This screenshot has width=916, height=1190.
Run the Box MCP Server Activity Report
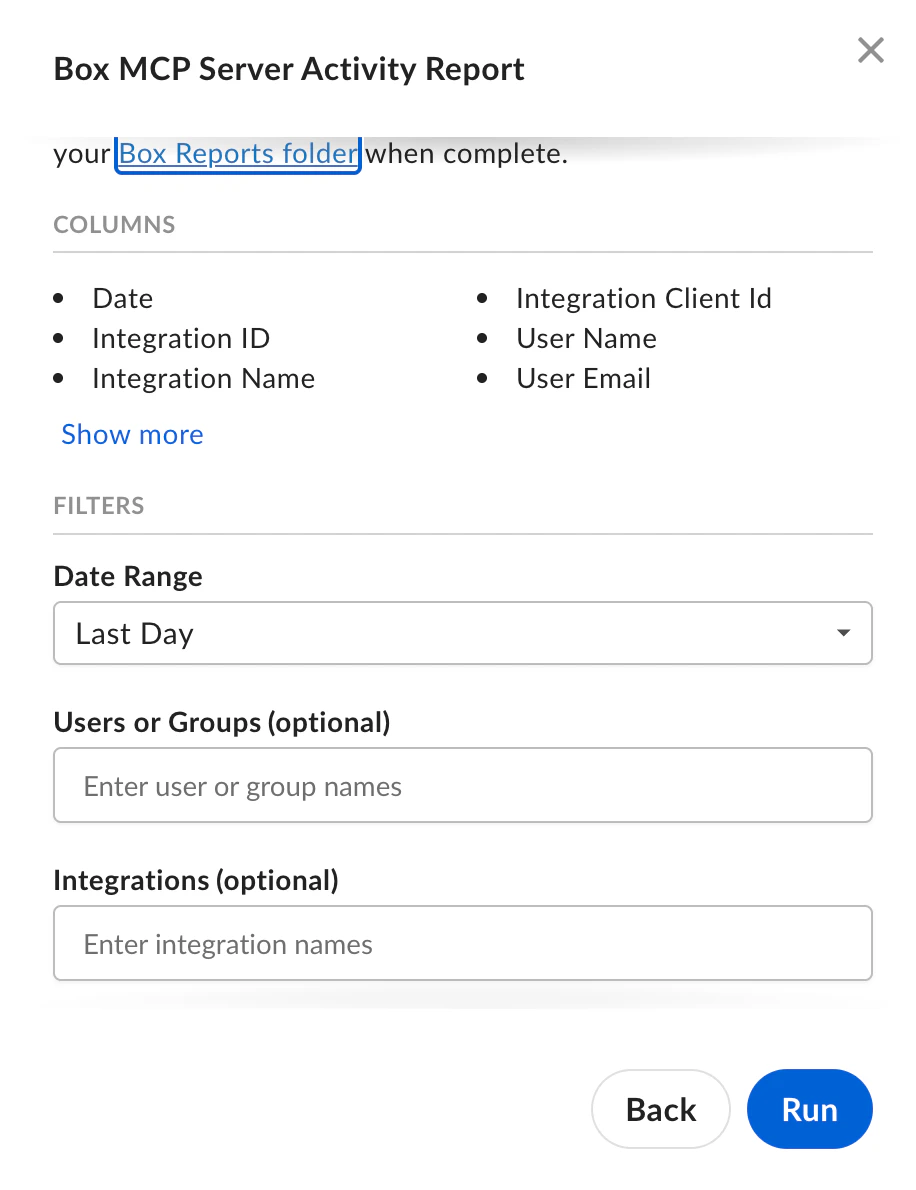click(x=809, y=1109)
